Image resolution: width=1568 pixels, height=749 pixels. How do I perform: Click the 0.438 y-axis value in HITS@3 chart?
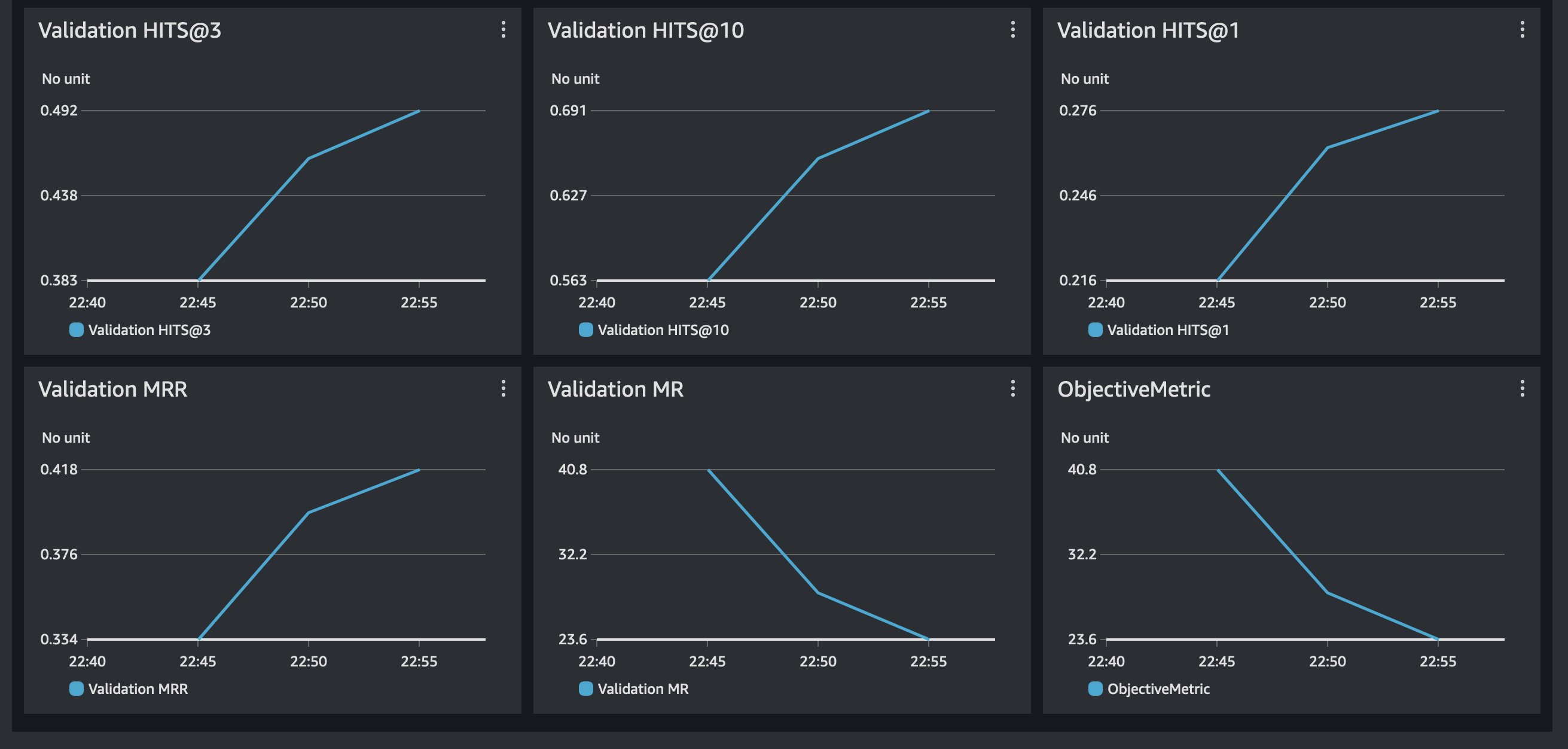tap(59, 196)
